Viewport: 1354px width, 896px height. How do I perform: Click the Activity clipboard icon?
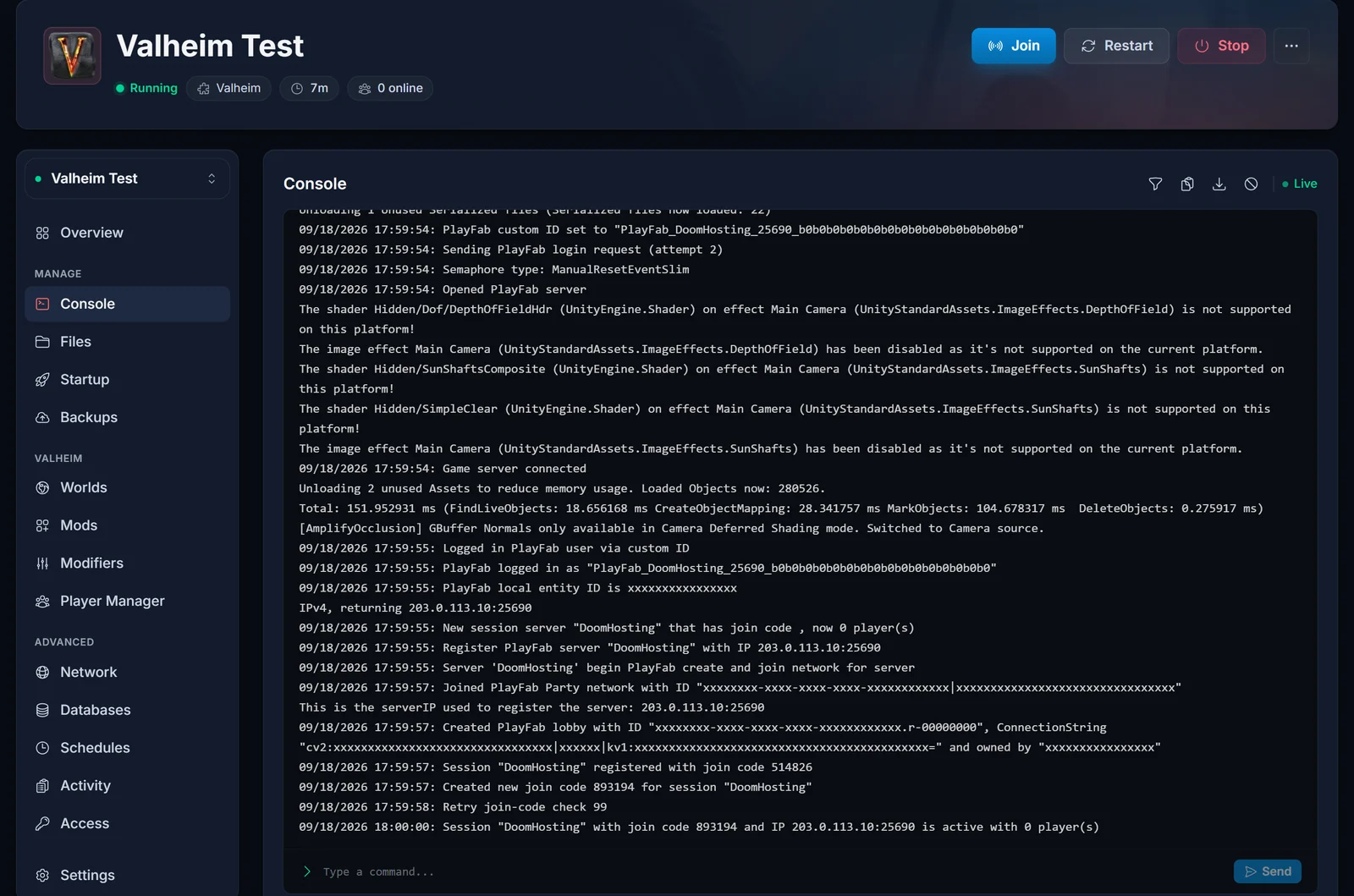42,785
